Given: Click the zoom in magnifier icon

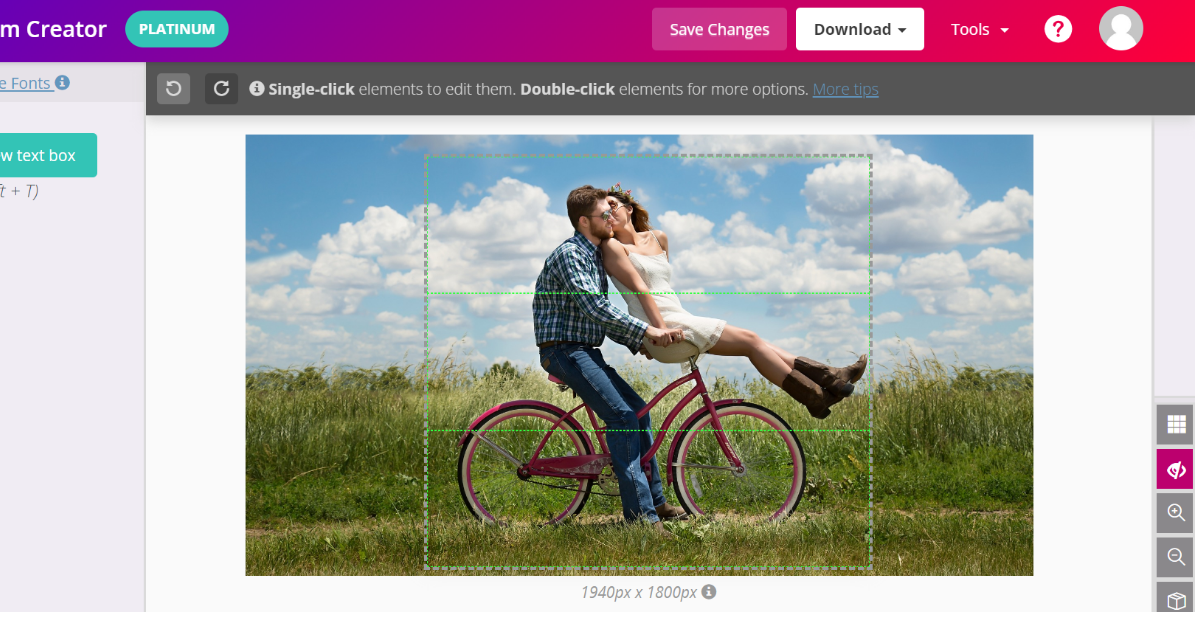Looking at the screenshot, I should (x=1175, y=513).
